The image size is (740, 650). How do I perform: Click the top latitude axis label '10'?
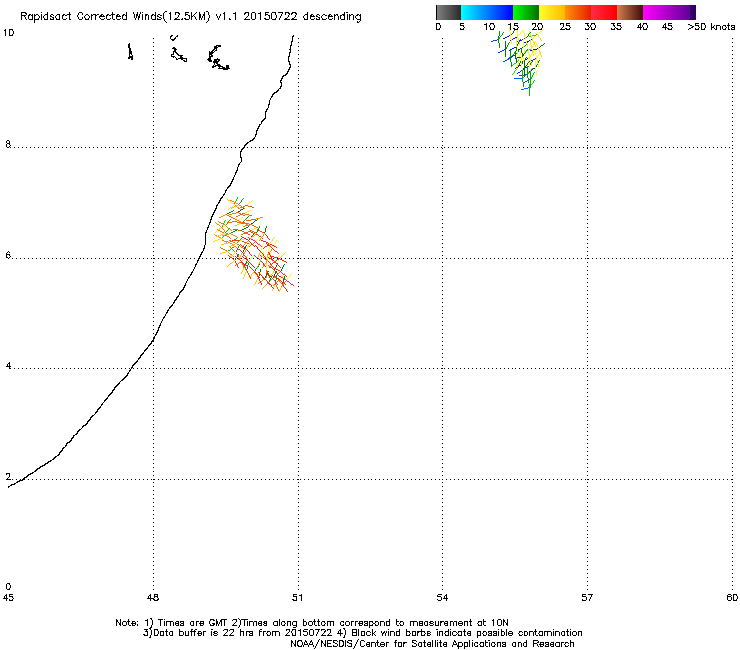point(8,33)
